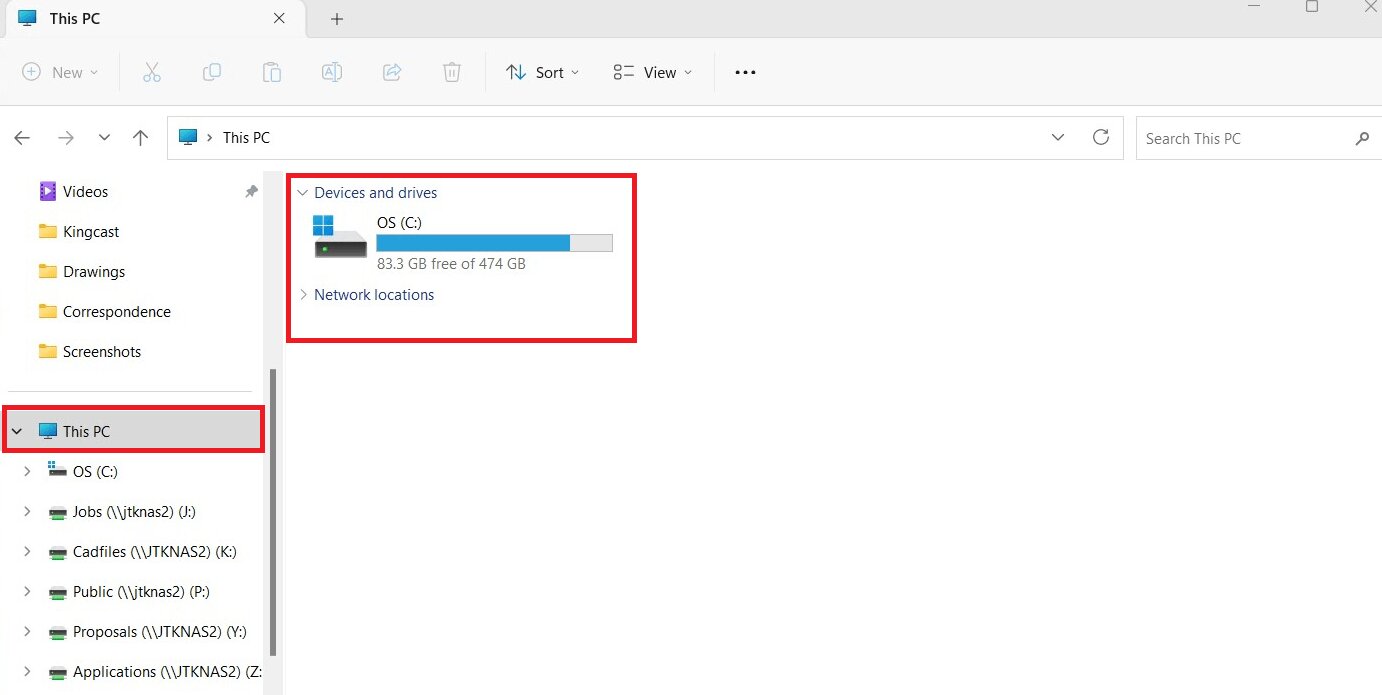This screenshot has height=695, width=1382.
Task: Expand the Network locations section
Action: point(304,294)
